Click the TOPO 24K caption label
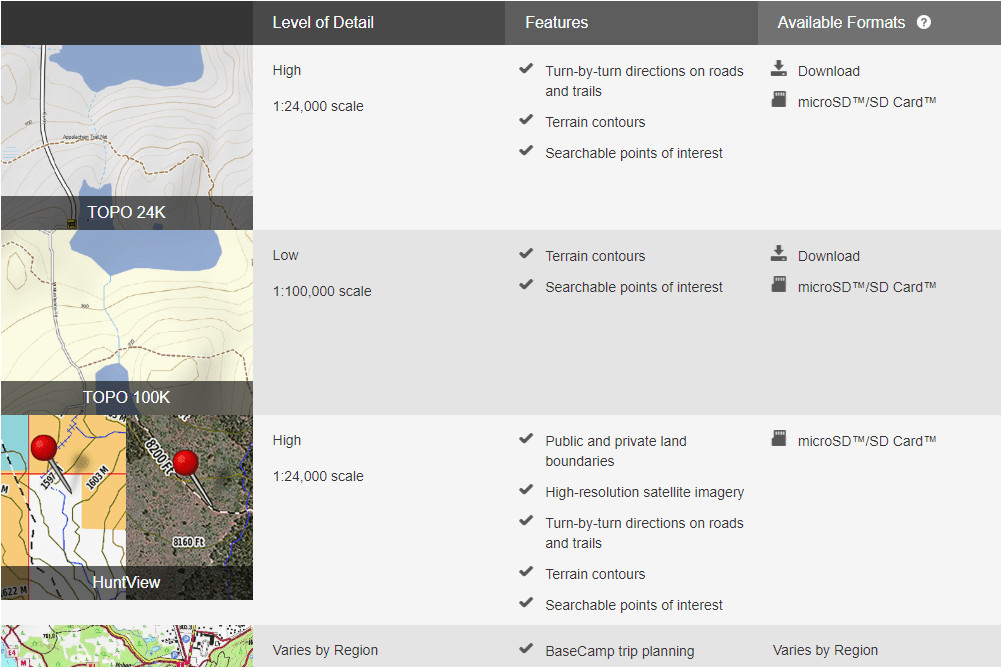1002x668 pixels. (x=127, y=212)
